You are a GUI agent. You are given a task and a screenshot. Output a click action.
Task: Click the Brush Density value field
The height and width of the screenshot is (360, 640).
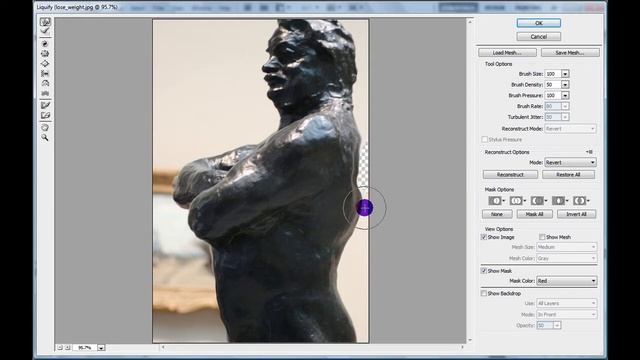click(x=553, y=84)
